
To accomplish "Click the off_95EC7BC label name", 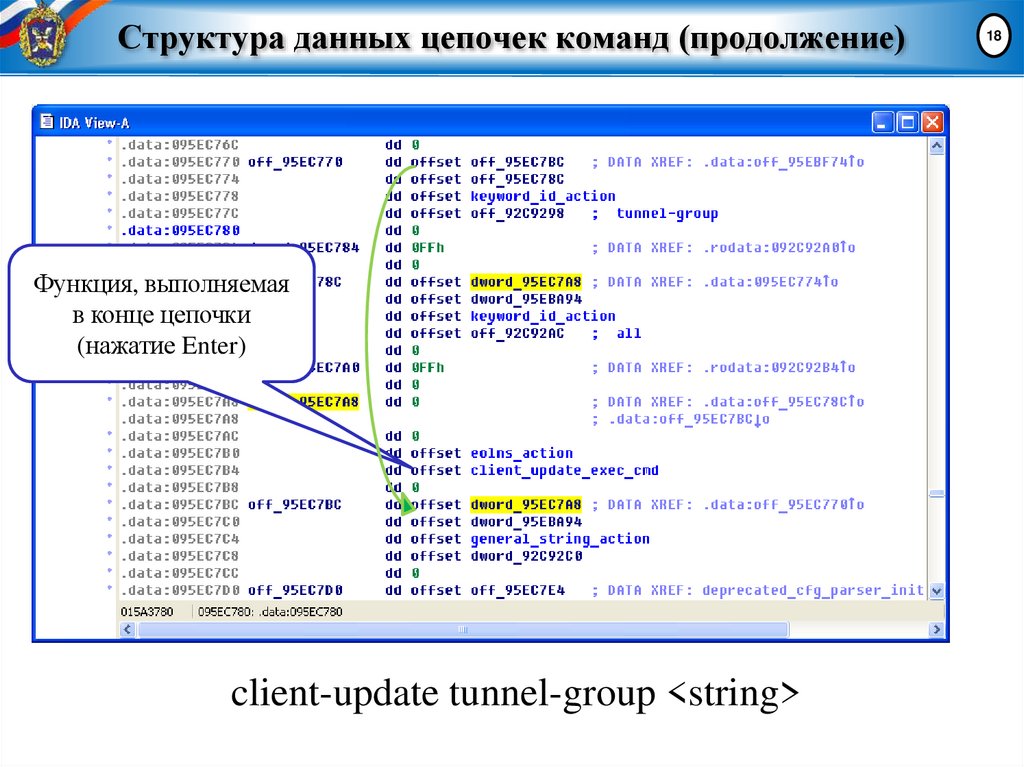I will 295,504.
